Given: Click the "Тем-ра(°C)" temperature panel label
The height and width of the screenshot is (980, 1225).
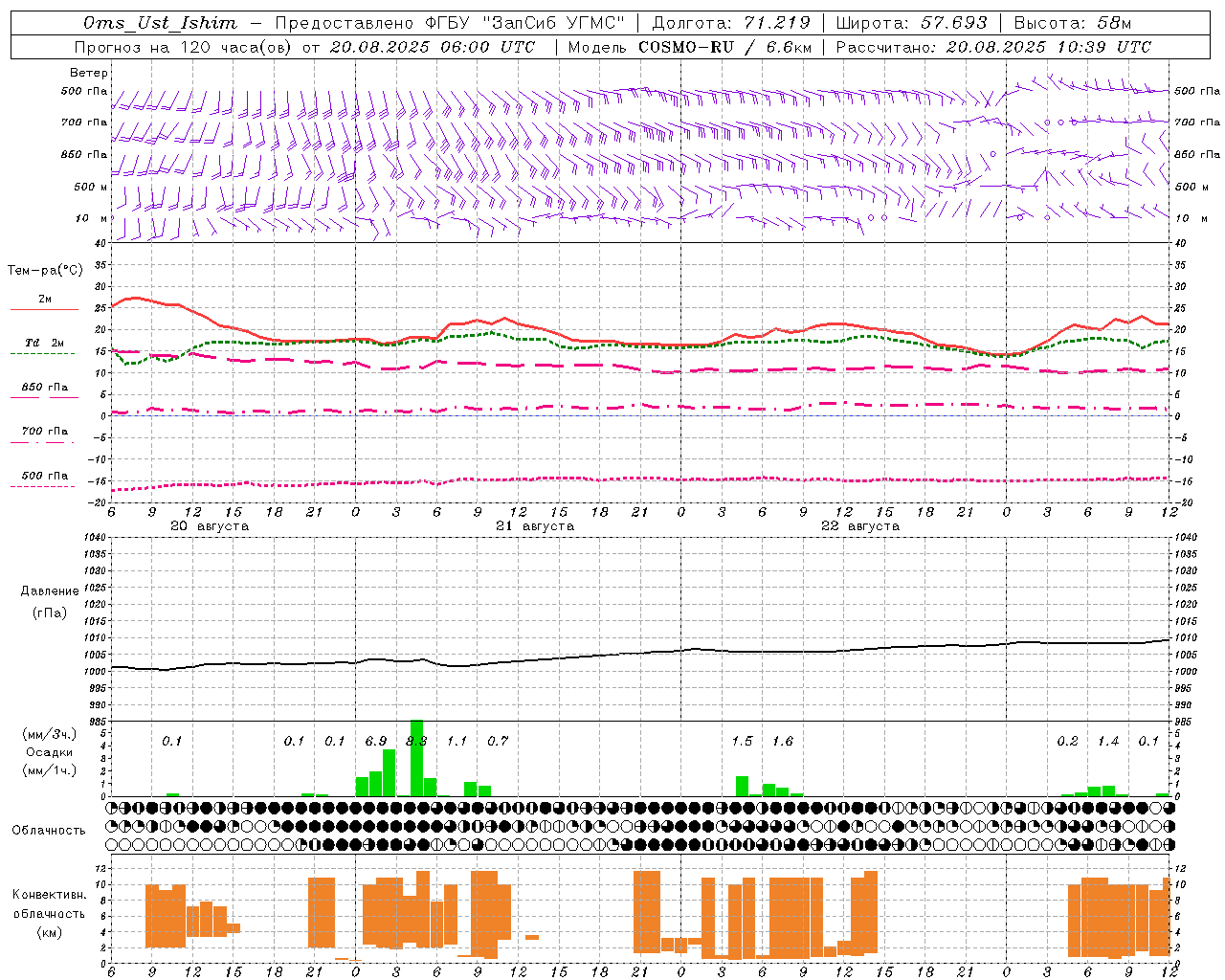Looking at the screenshot, I should pyautogui.click(x=45, y=271).
